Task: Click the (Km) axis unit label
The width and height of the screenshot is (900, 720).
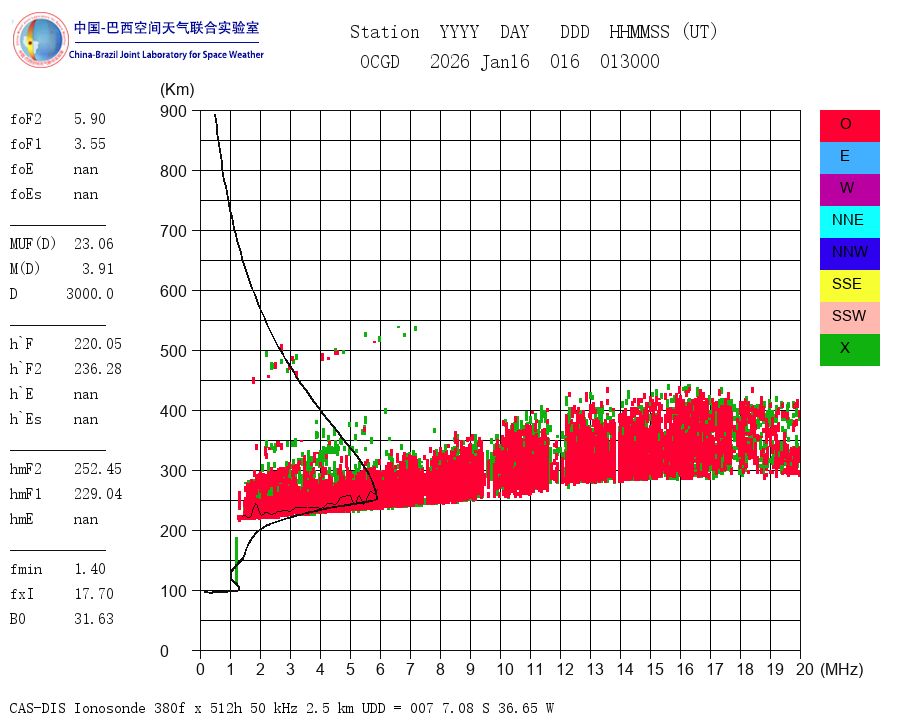Action: (x=177, y=90)
